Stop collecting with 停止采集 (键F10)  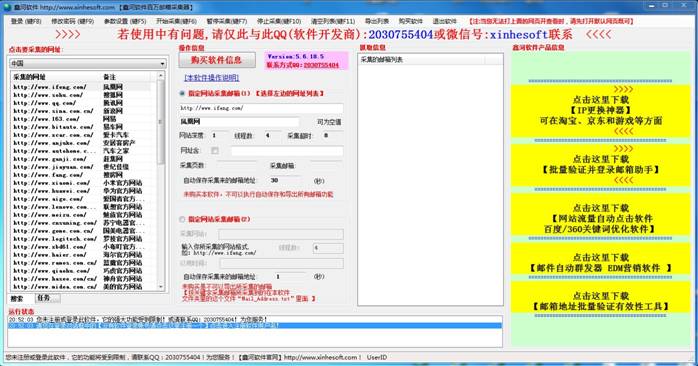click(279, 21)
